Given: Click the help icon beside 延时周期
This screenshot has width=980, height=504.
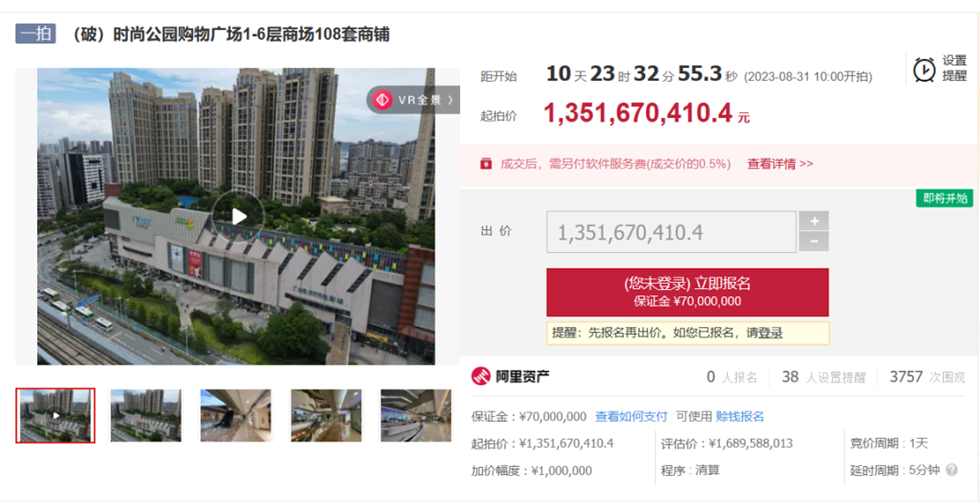Looking at the screenshot, I should click(951, 470).
